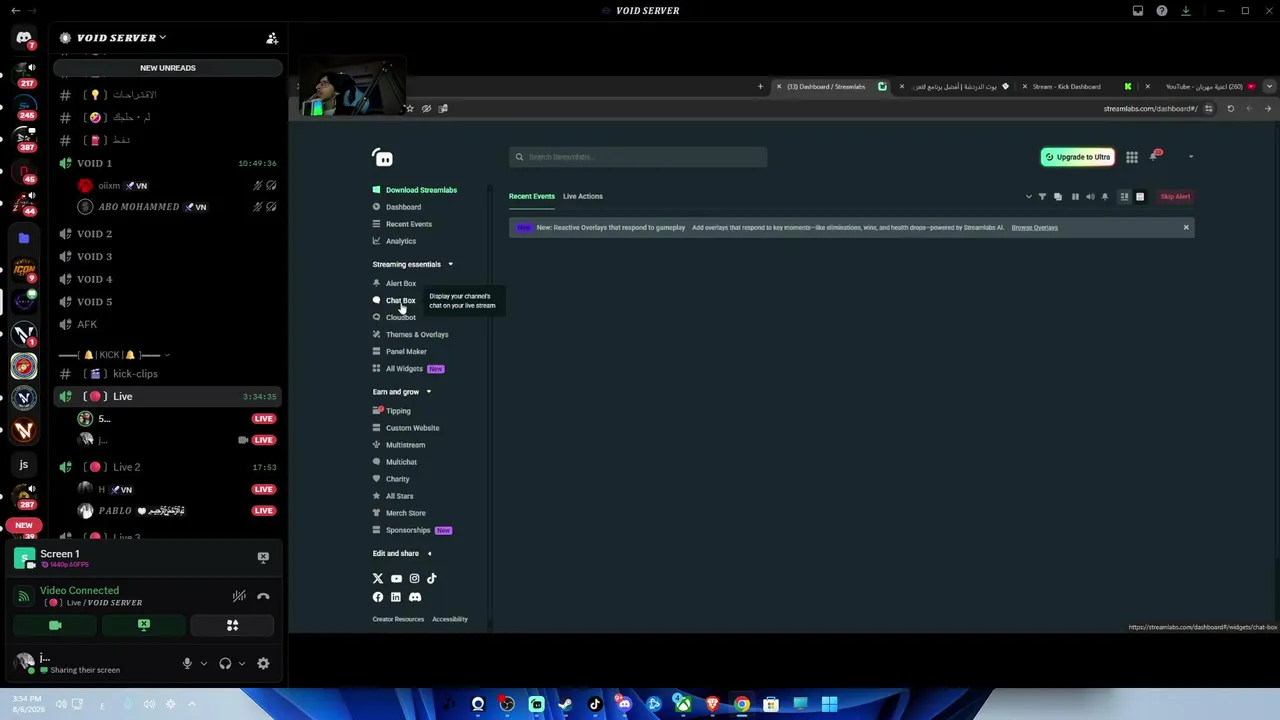Open Alert Box in the sidebar
This screenshot has width=1280, height=720.
(401, 283)
